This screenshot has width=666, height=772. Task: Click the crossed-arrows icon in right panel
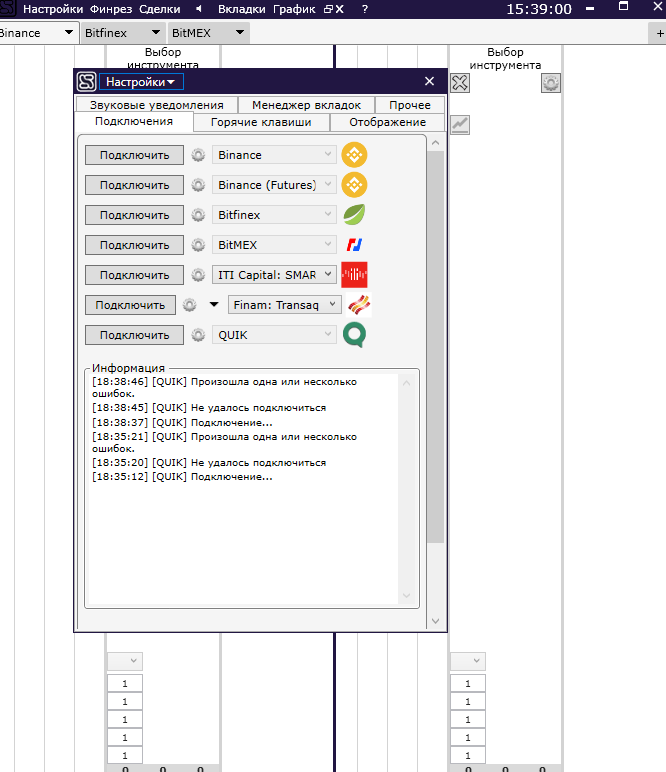(x=460, y=83)
